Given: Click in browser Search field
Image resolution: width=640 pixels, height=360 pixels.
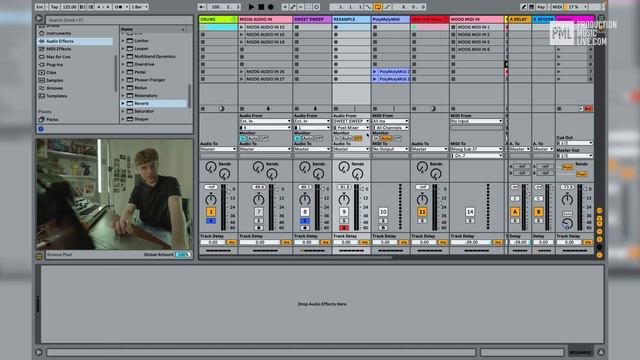Looking at the screenshot, I should pos(119,20).
